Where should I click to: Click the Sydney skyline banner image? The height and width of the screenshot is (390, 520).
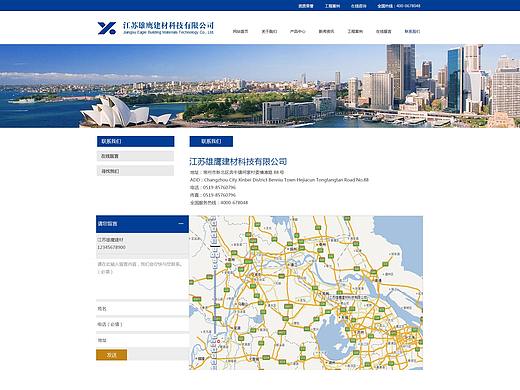pos(260,86)
